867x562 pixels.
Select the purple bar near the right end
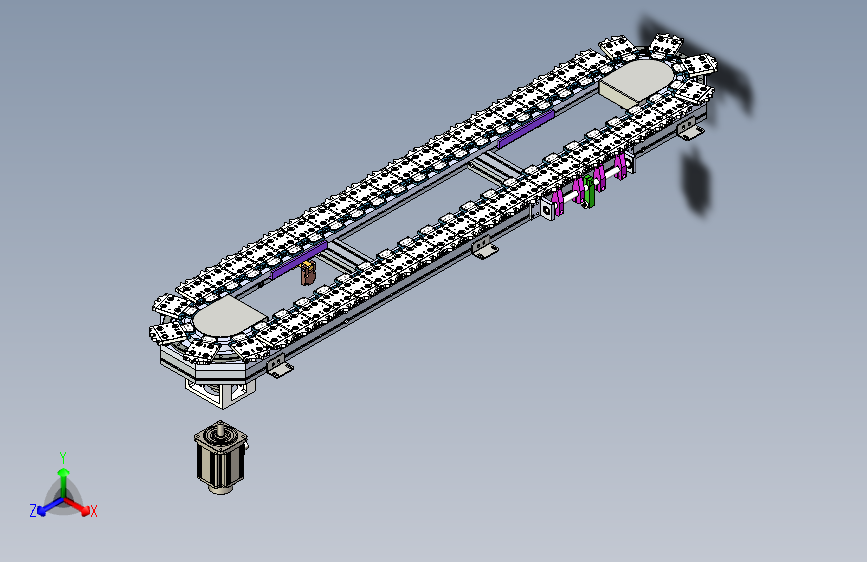[526, 130]
